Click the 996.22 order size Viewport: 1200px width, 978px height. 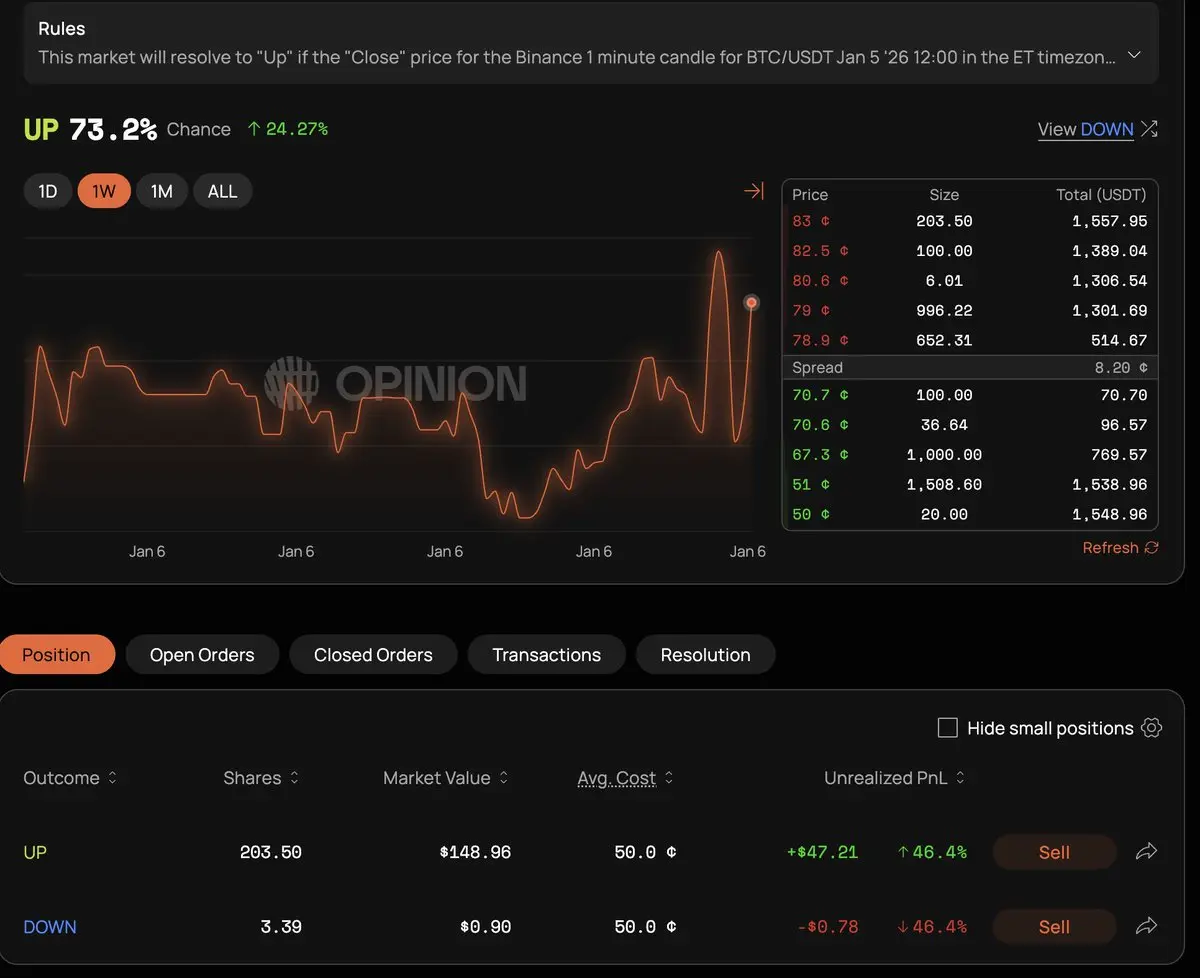944,310
